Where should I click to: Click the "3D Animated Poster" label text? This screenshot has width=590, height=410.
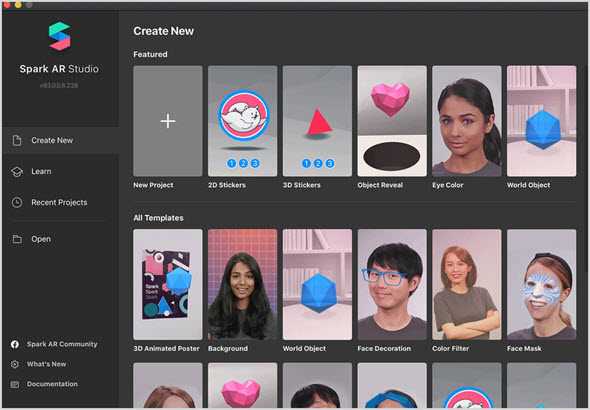pos(166,349)
